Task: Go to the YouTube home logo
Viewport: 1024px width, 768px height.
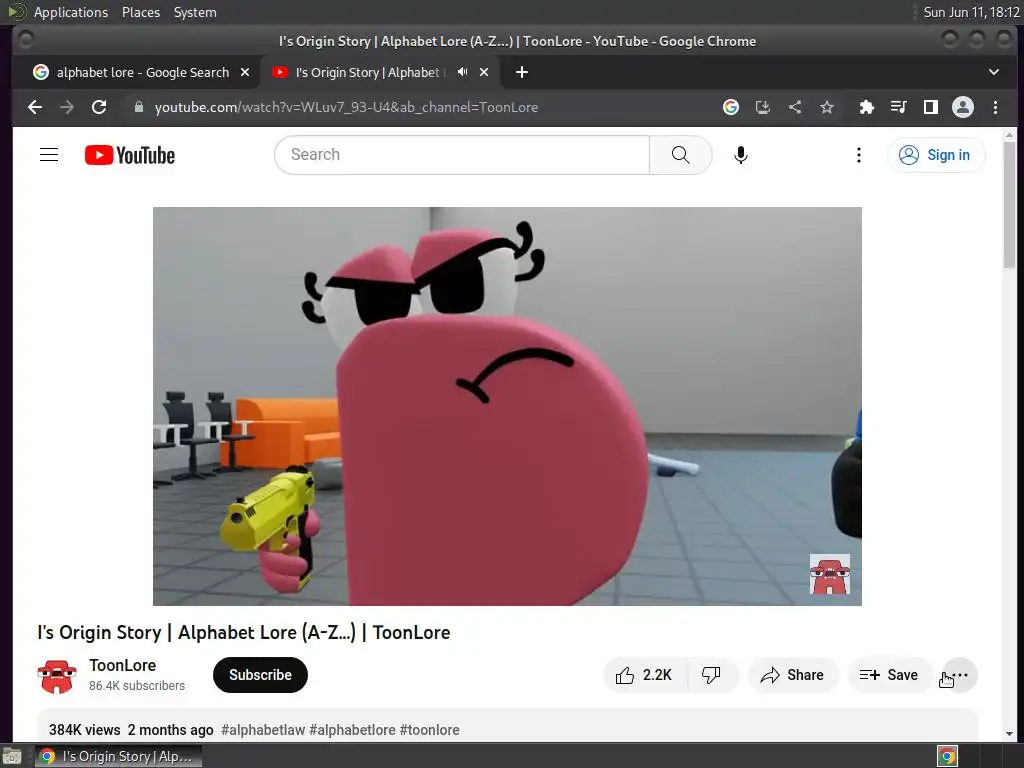Action: (130, 155)
